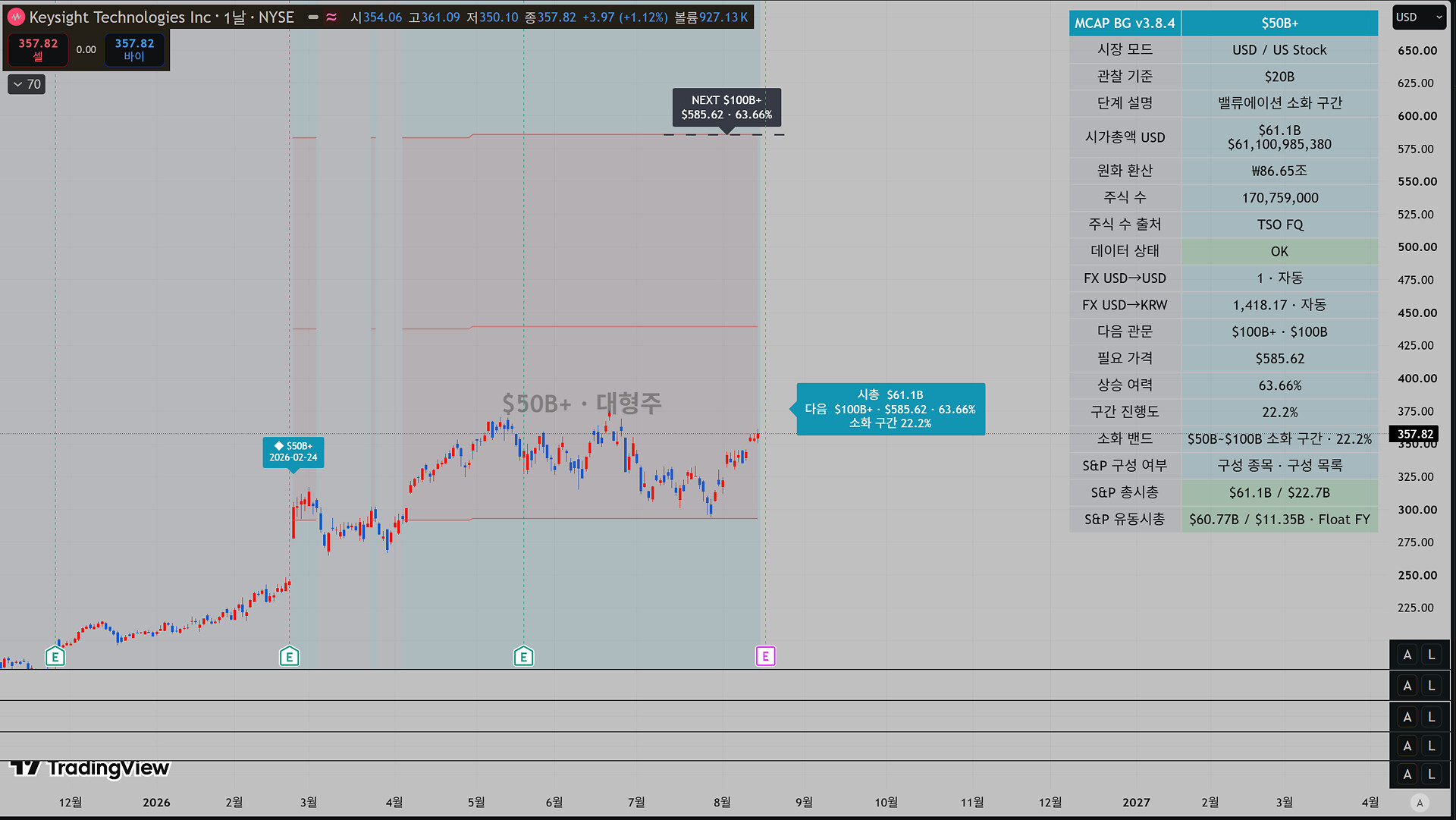The width and height of the screenshot is (1456, 820).
Task: Click the ₩86.65조 won conversion value
Action: coord(1279,171)
